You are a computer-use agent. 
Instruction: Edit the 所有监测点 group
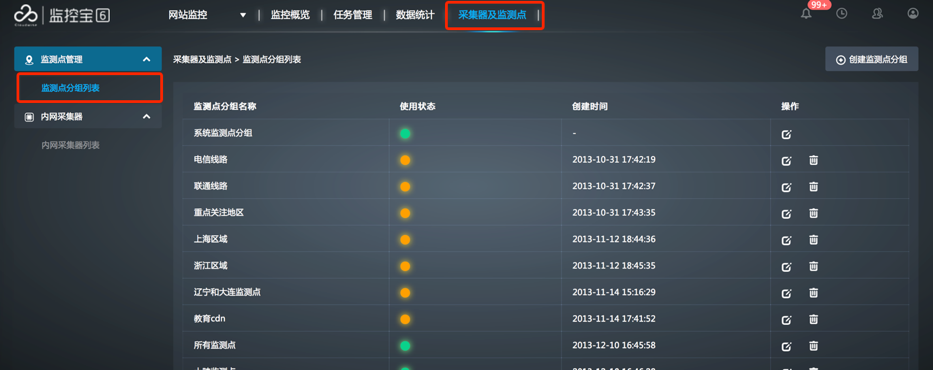click(x=787, y=346)
